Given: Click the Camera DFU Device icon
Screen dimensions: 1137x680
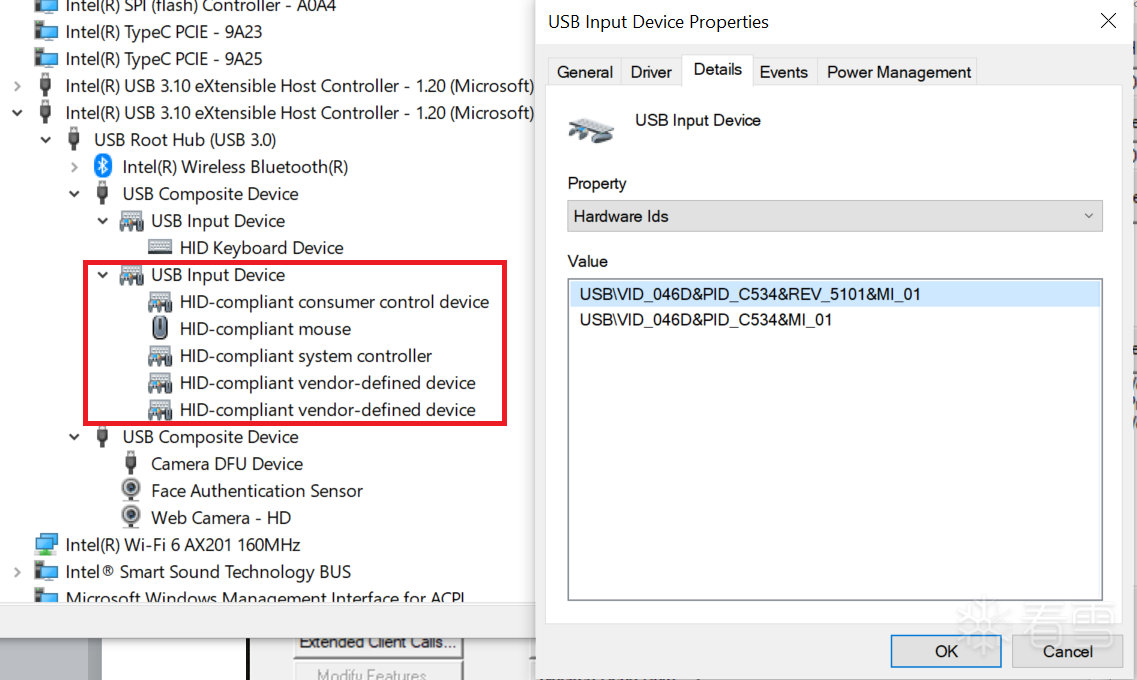Looking at the screenshot, I should [x=131, y=464].
